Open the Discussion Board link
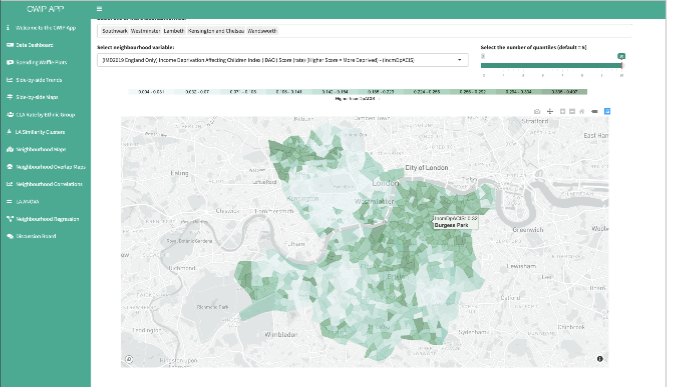 (x=36, y=236)
